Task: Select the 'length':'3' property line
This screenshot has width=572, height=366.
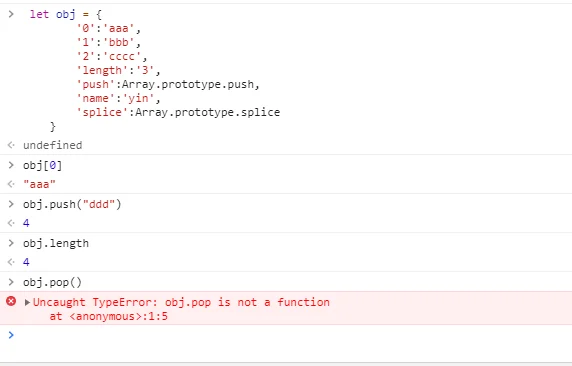Action: tap(118, 70)
